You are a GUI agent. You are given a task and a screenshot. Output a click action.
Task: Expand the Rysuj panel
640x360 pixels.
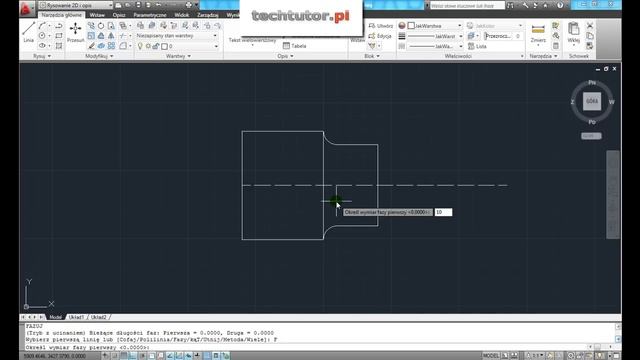42,56
